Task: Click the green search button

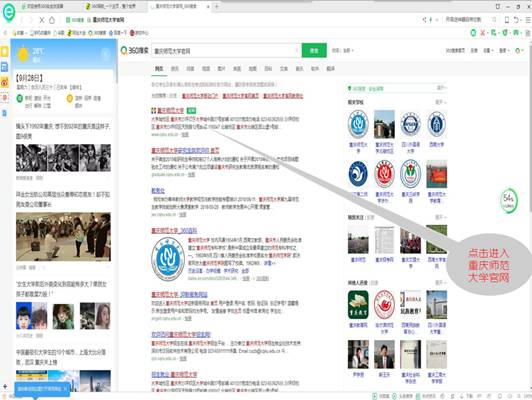Action: click(314, 51)
